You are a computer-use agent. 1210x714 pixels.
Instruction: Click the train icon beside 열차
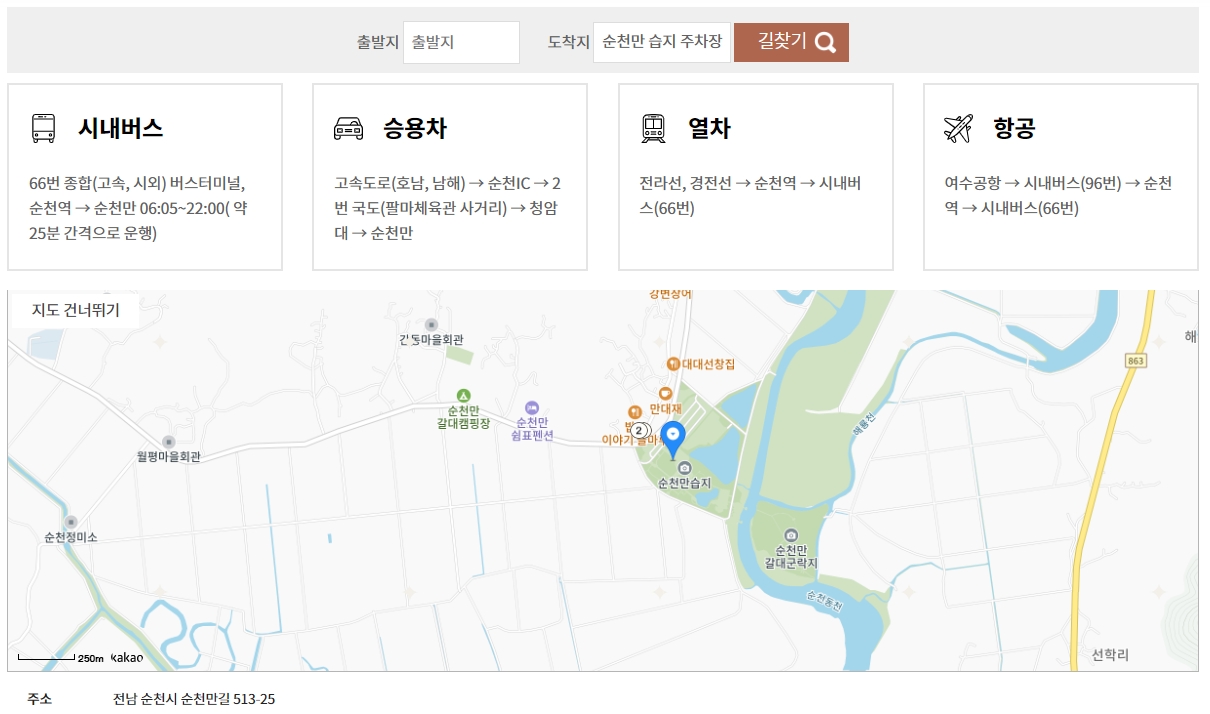pyautogui.click(x=654, y=127)
